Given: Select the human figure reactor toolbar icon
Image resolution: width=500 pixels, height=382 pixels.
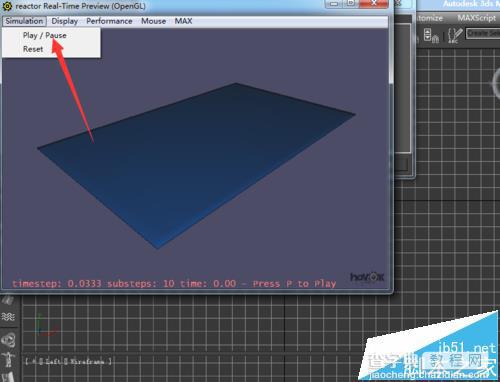Looking at the screenshot, I should [x=8, y=359].
